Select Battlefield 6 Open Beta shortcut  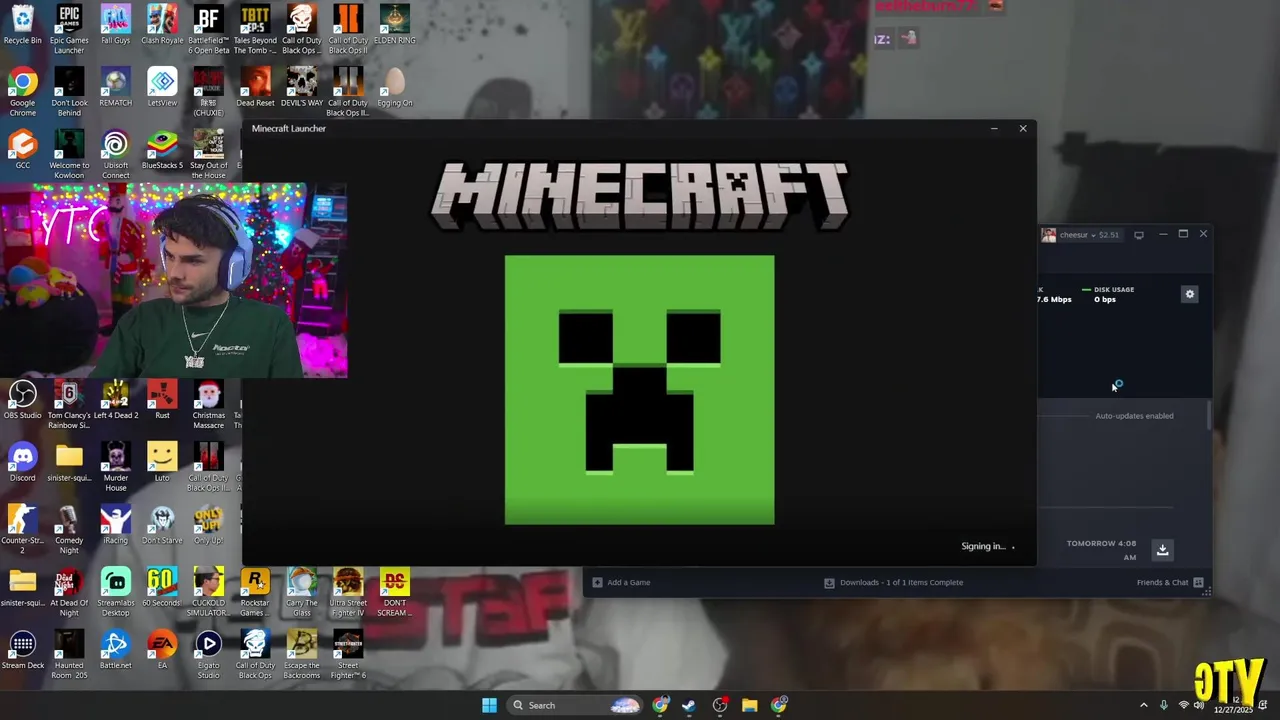point(208,29)
